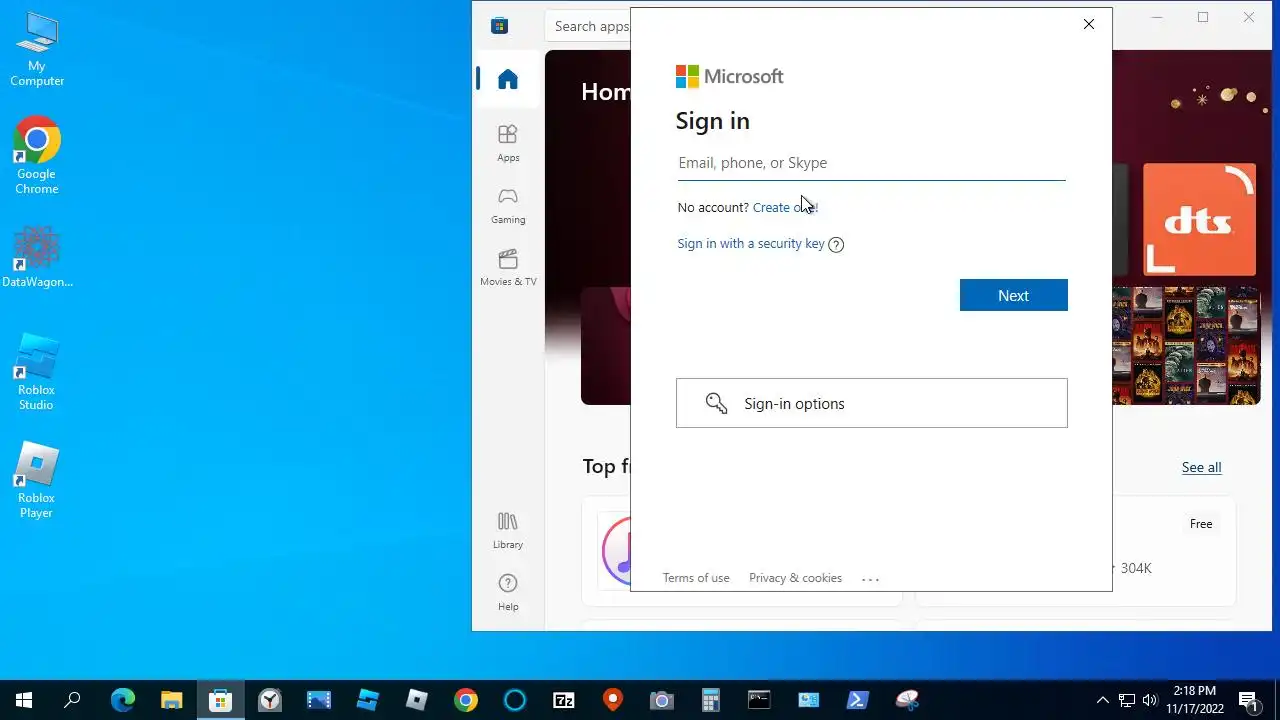Open Google Chrome from the taskbar

(466, 700)
